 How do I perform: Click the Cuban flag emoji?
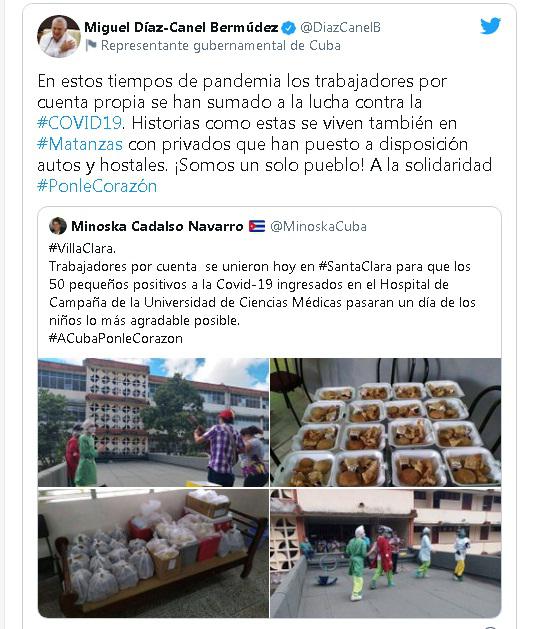click(x=257, y=226)
